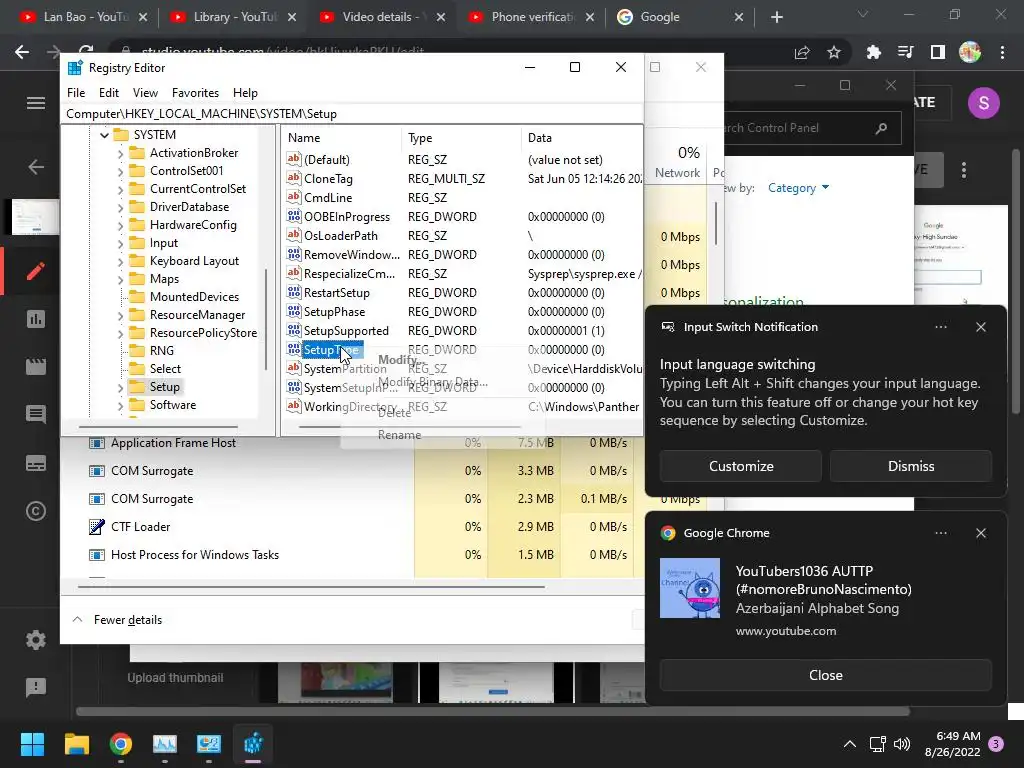Image resolution: width=1024 pixels, height=768 pixels.
Task: Click Close on Google Chrome notification
Action: click(825, 675)
